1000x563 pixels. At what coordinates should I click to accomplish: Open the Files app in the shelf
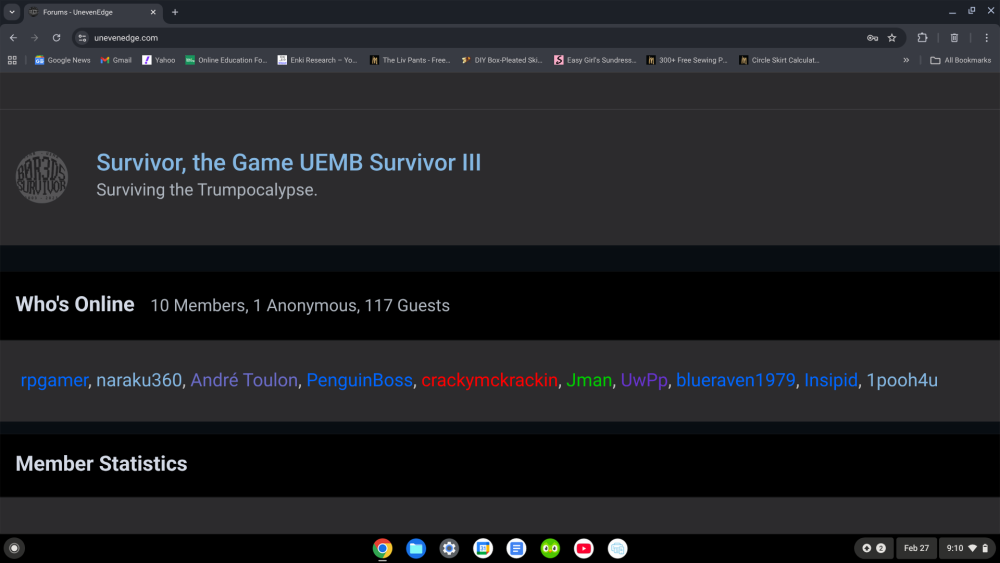(x=416, y=548)
